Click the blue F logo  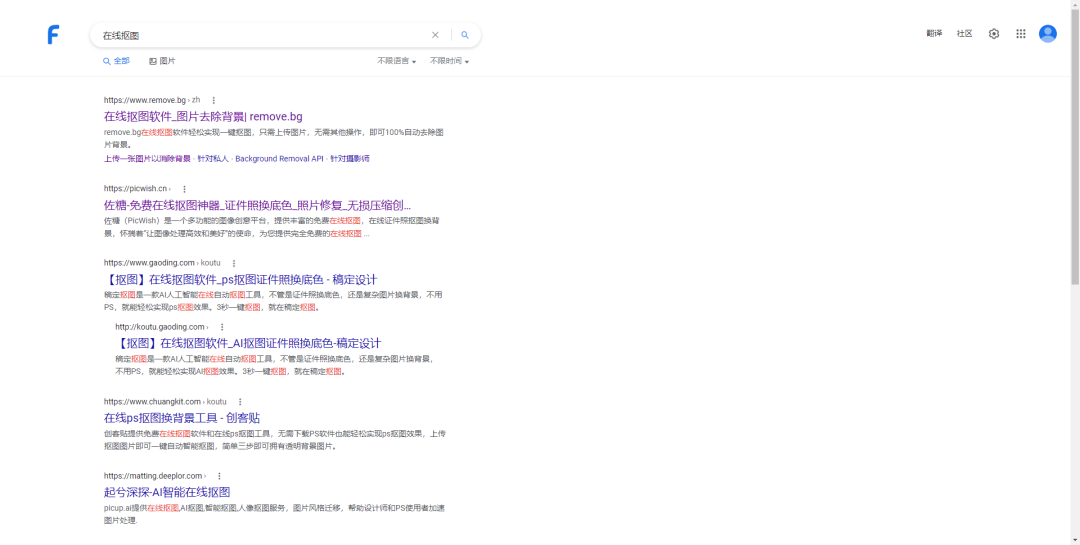click(x=53, y=34)
